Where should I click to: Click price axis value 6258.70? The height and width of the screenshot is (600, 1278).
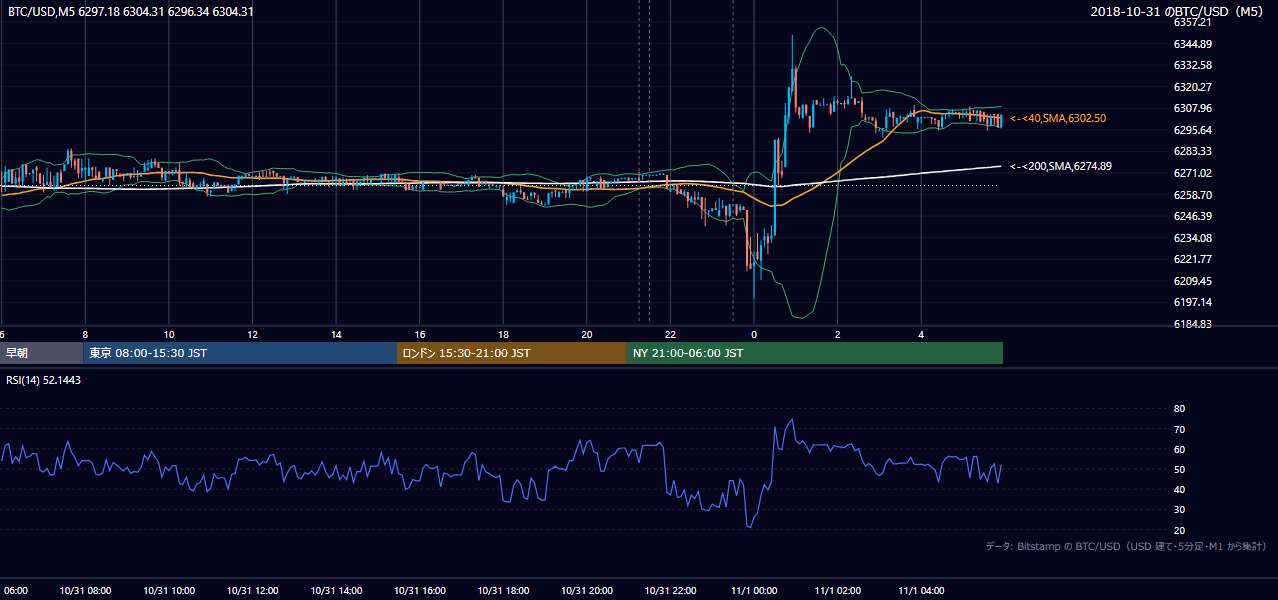1193,195
